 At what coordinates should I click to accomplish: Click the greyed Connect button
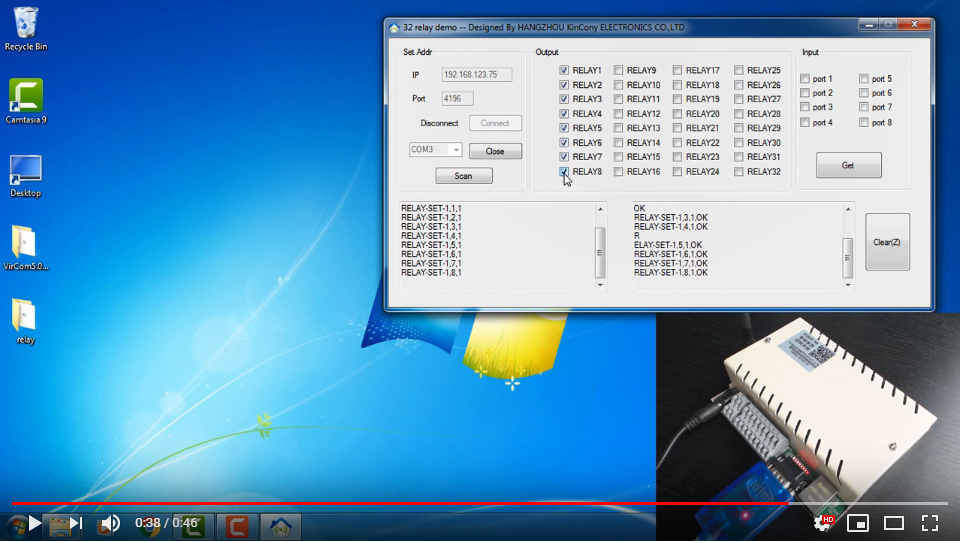pyautogui.click(x=495, y=123)
